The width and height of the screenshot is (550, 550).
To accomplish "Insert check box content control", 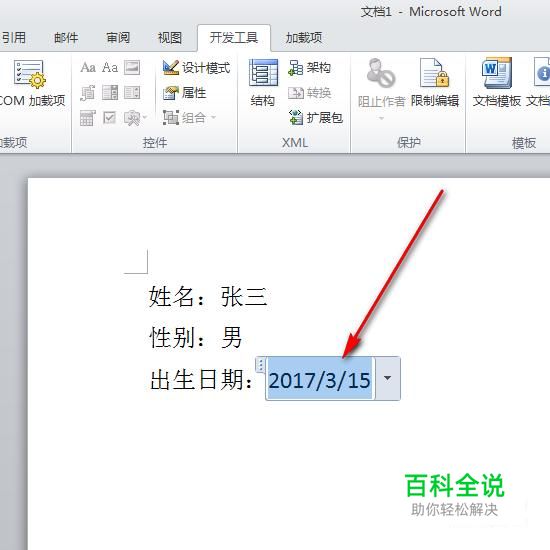I will pyautogui.click(x=110, y=118).
